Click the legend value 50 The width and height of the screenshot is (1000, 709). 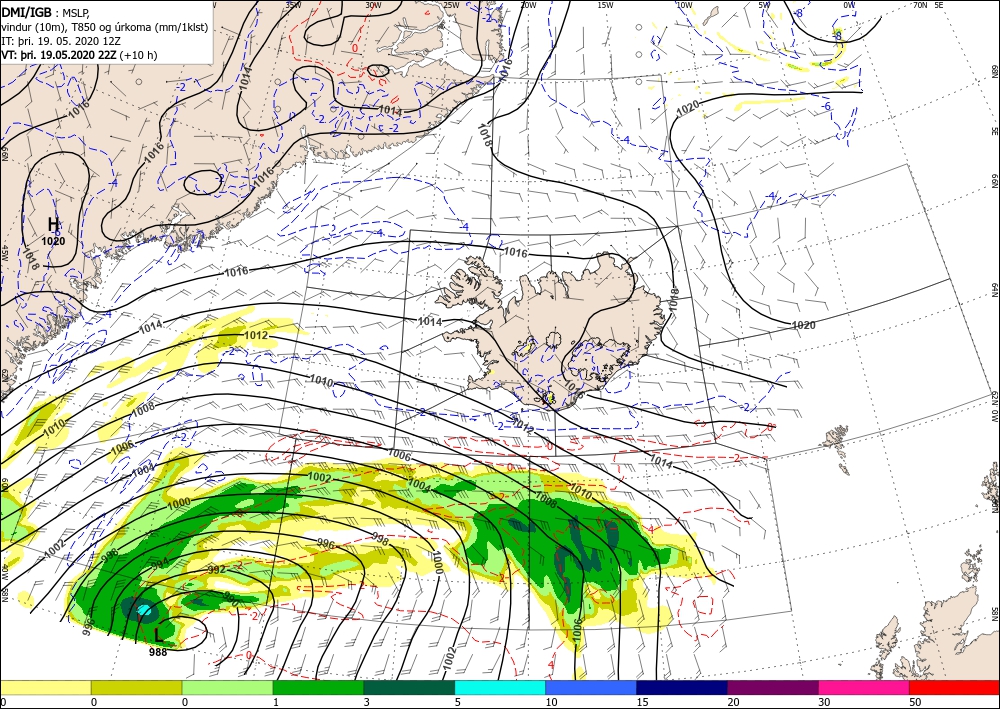pos(915,702)
